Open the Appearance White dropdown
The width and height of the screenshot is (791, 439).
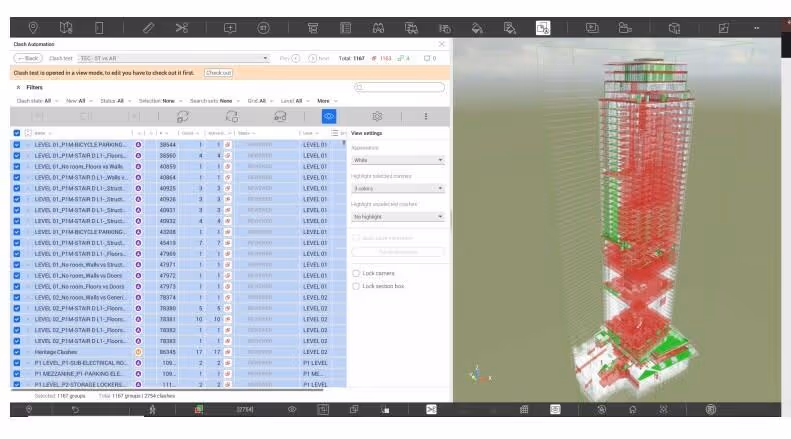tap(398, 160)
